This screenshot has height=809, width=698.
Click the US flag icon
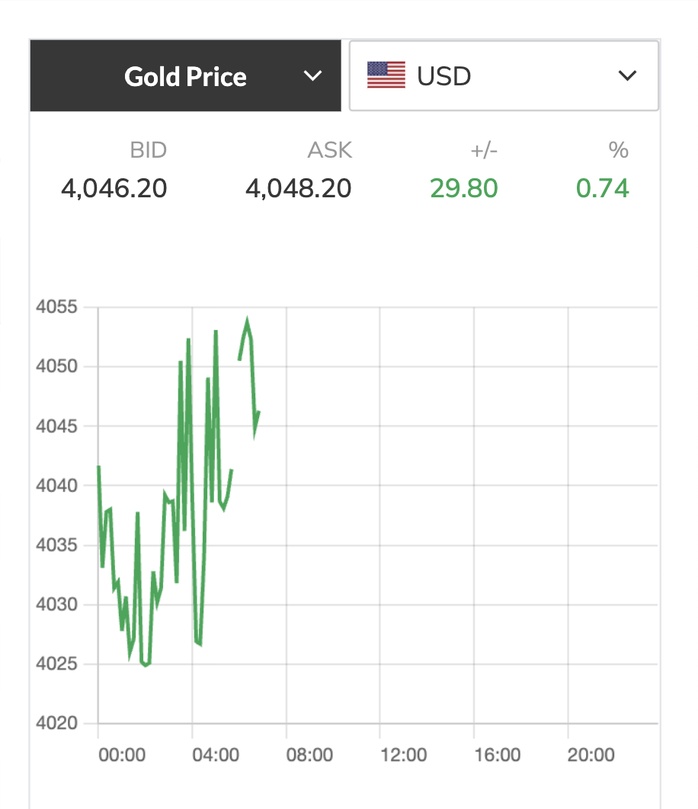(386, 76)
